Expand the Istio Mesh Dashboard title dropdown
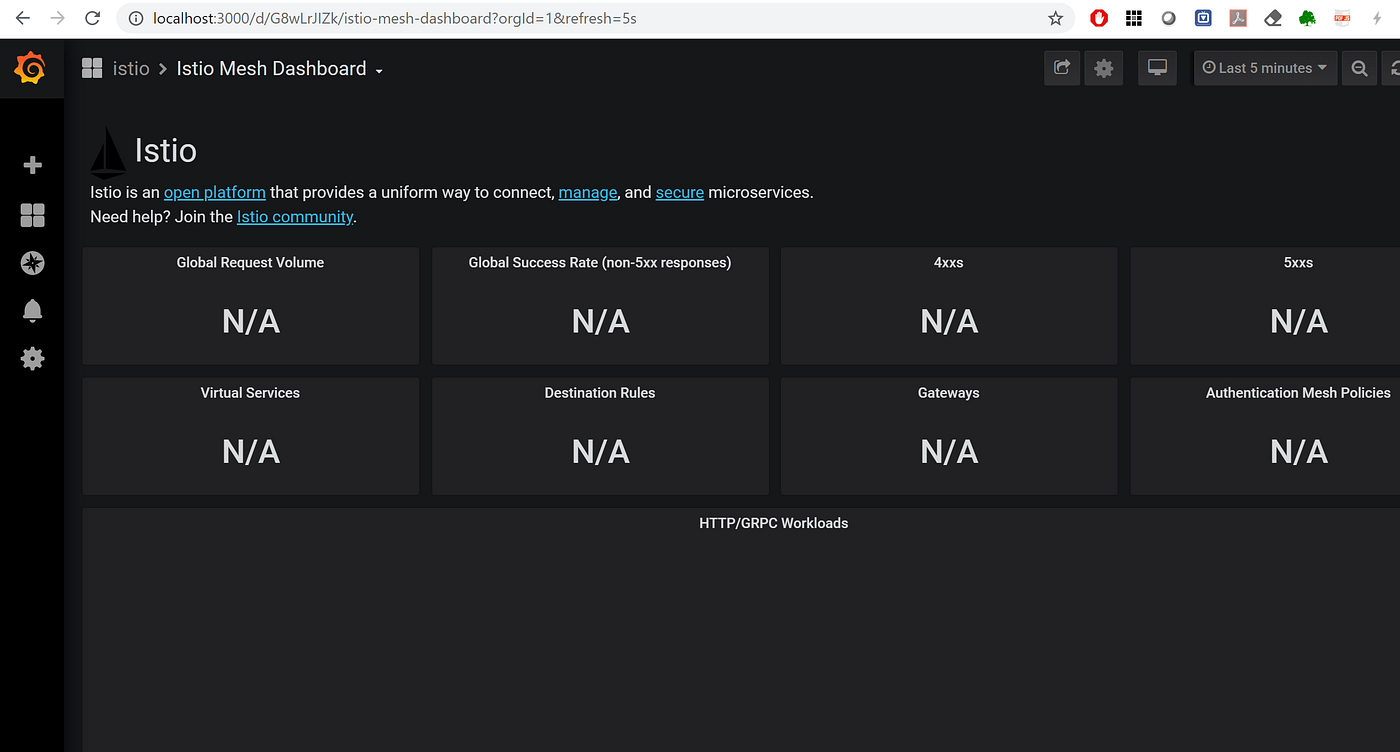The height and width of the screenshot is (752, 1400). 380,68
